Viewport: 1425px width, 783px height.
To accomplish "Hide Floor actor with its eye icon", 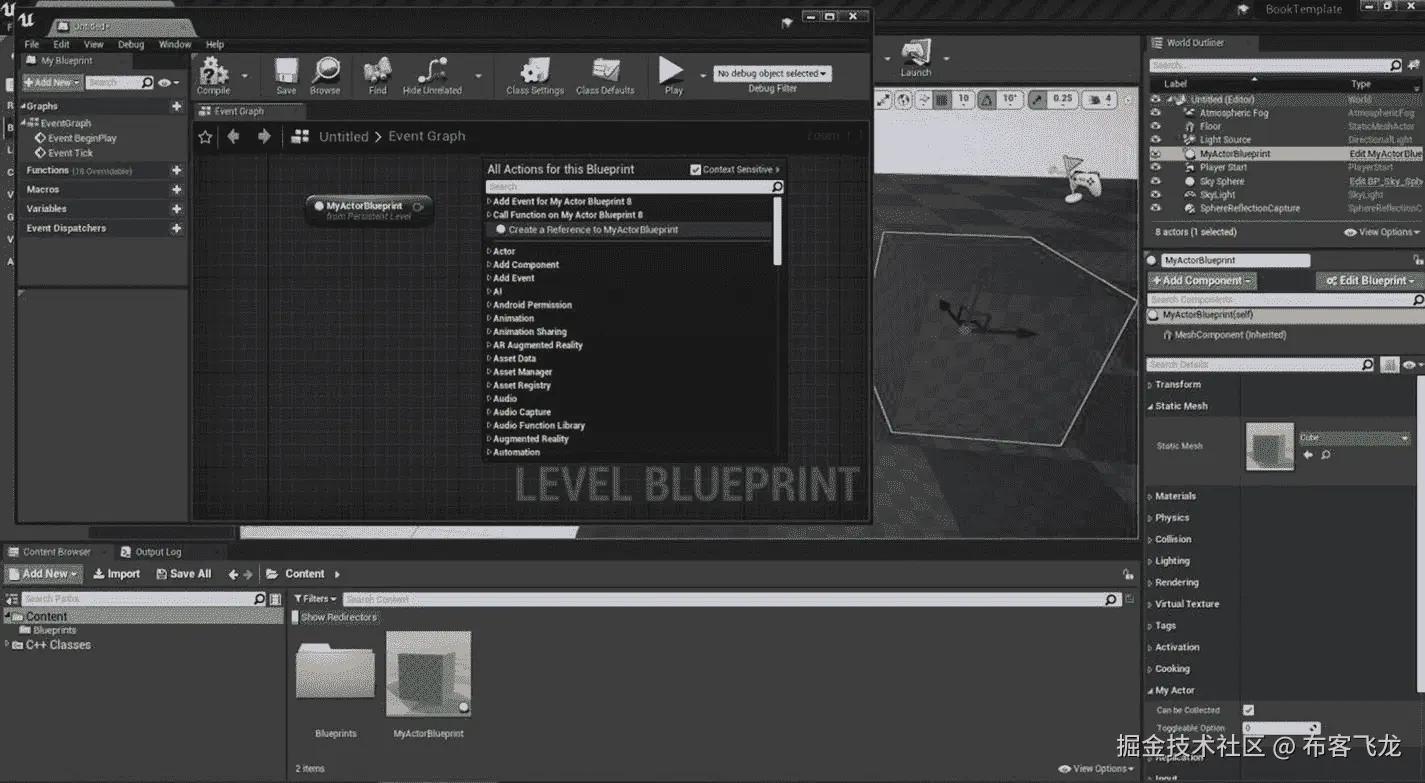I will pyautogui.click(x=1156, y=127).
